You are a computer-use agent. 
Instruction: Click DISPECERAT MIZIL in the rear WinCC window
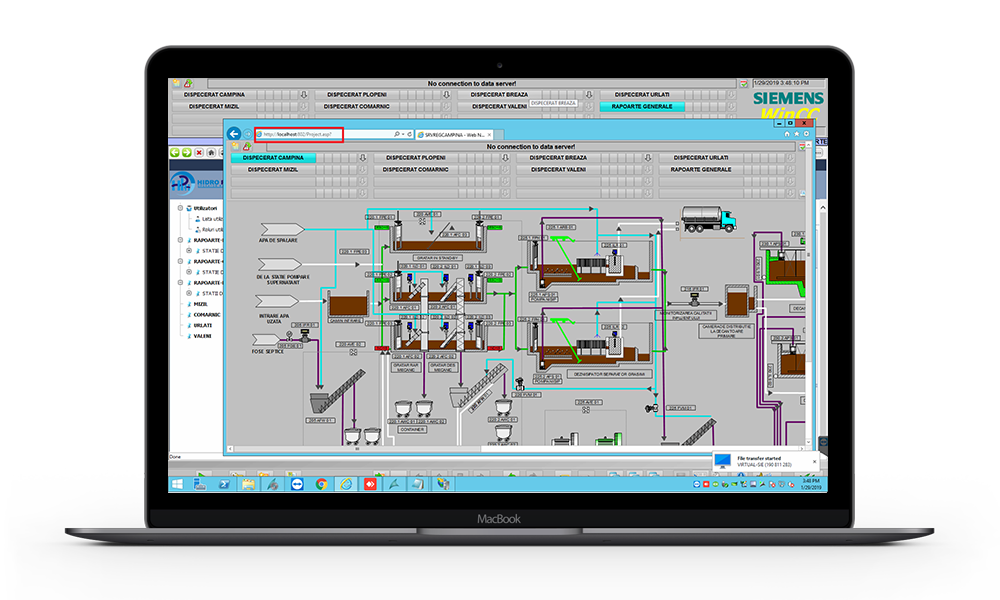[214, 106]
